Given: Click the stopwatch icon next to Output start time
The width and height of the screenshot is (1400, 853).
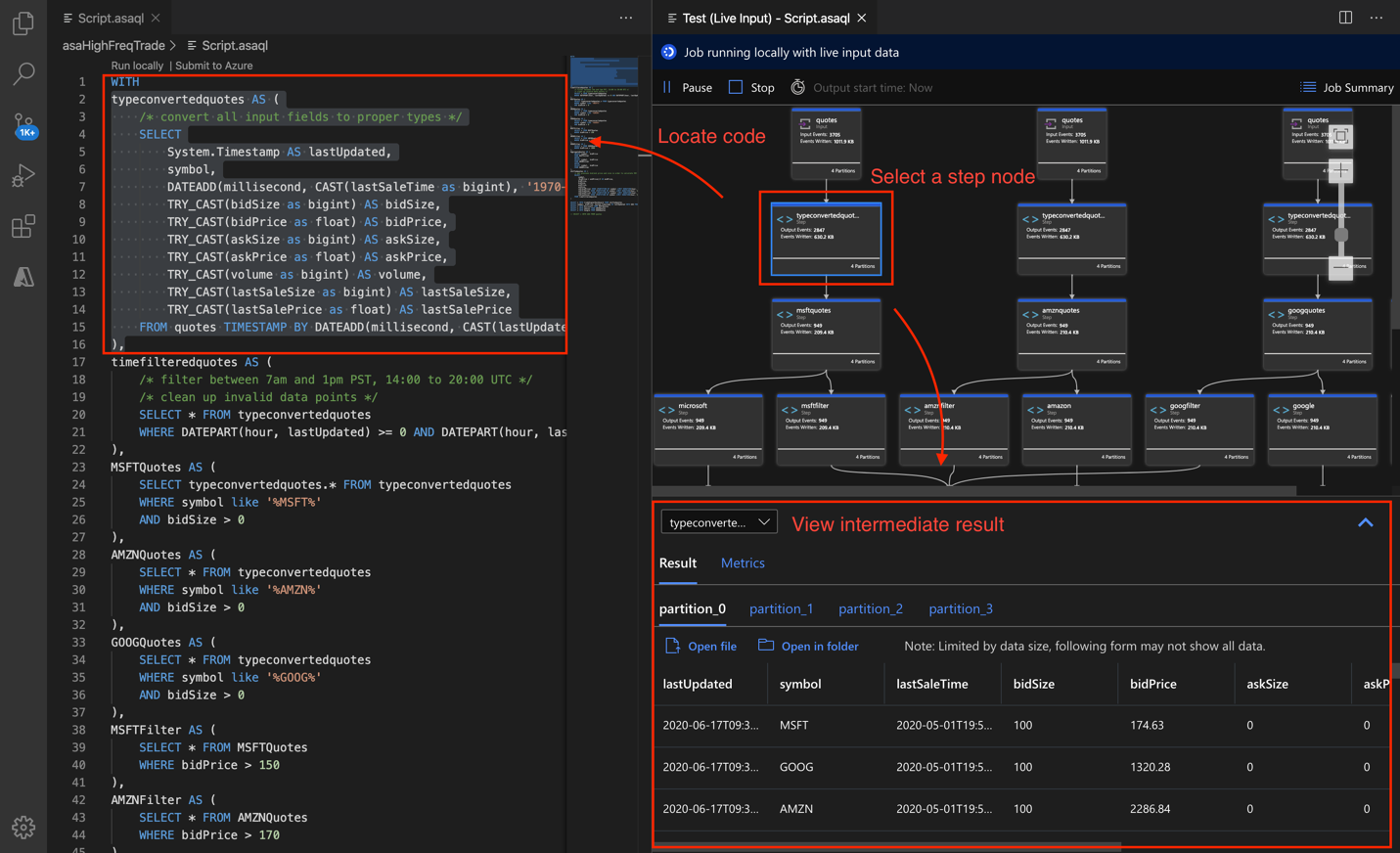Looking at the screenshot, I should (797, 87).
